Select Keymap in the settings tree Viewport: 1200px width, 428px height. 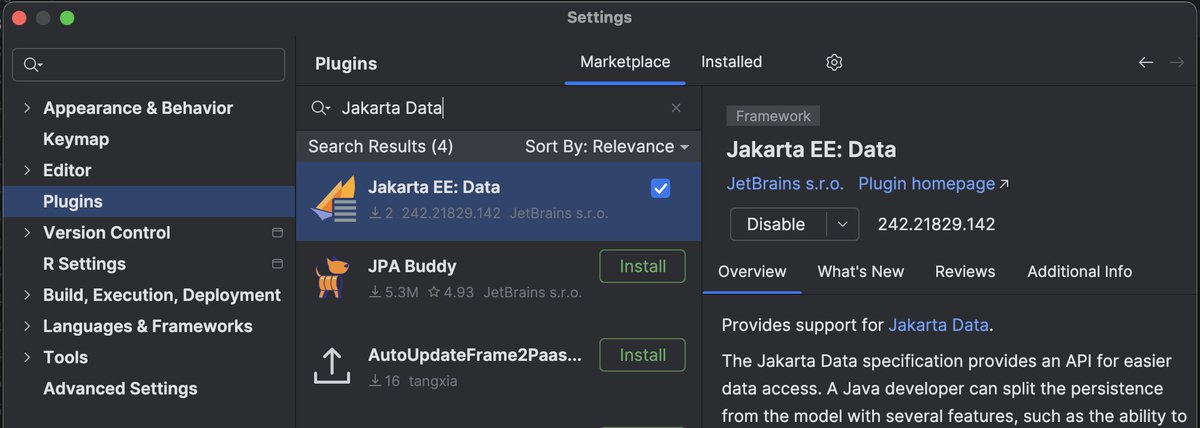pyautogui.click(x=76, y=139)
